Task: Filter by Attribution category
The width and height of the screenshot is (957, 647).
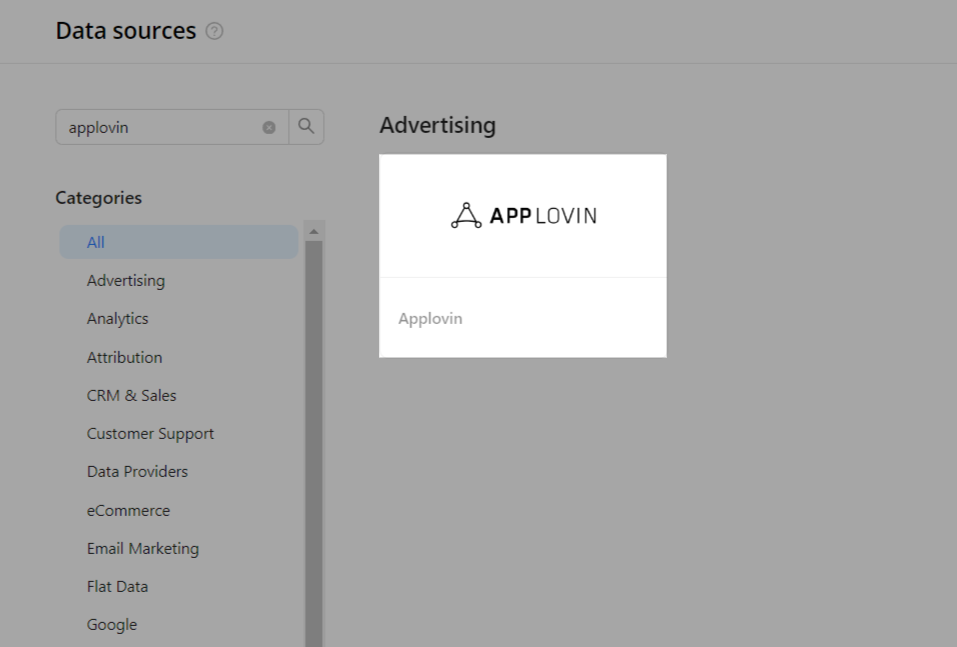Action: (x=125, y=357)
